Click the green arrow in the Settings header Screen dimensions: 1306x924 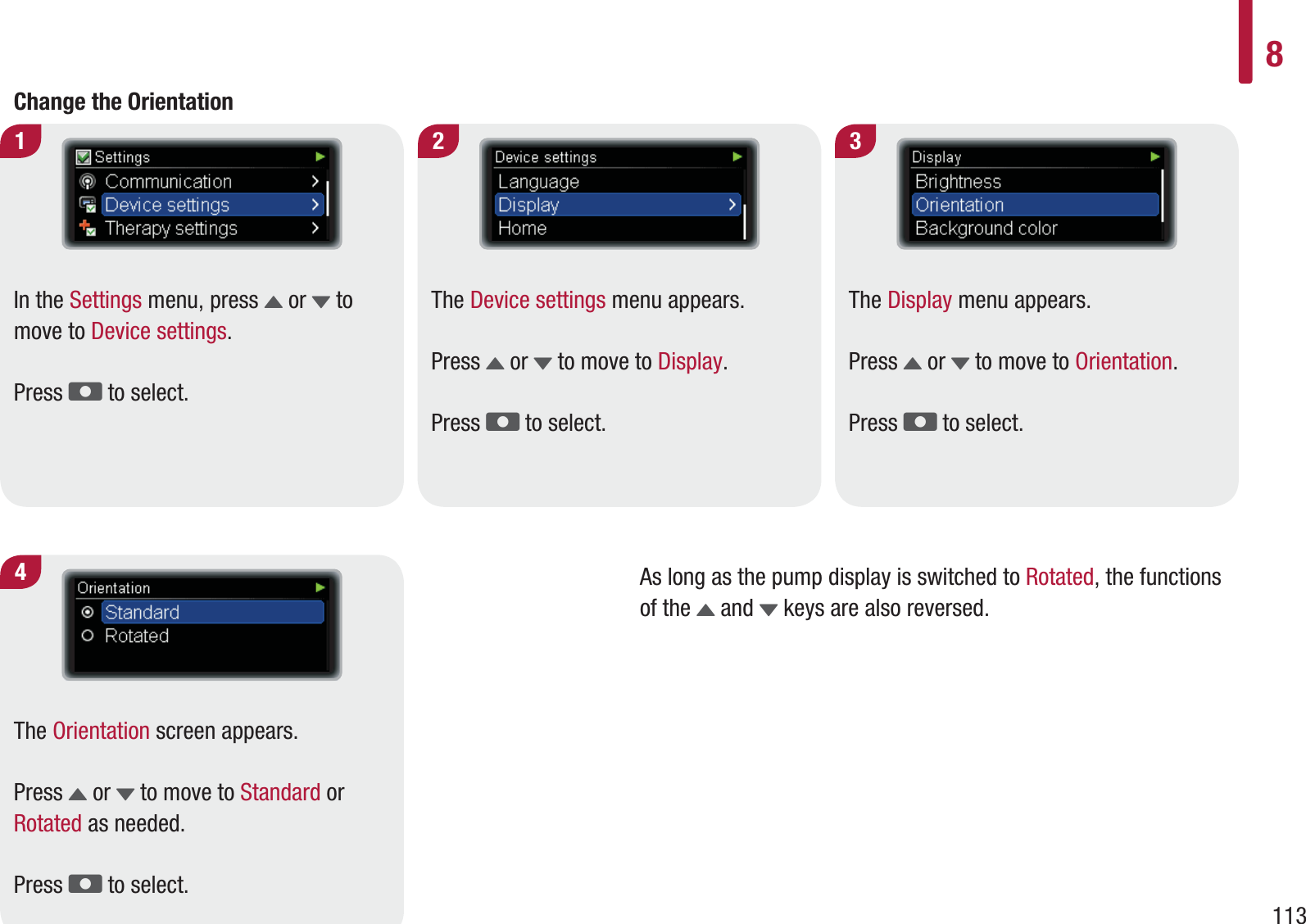[320, 156]
